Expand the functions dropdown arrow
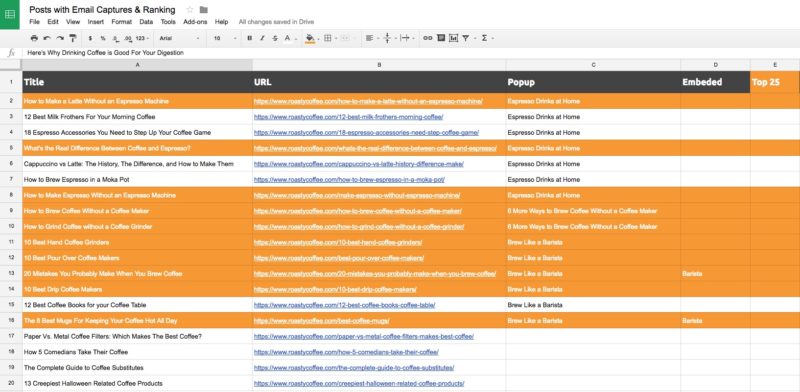The height and width of the screenshot is (392, 800). click(492, 38)
